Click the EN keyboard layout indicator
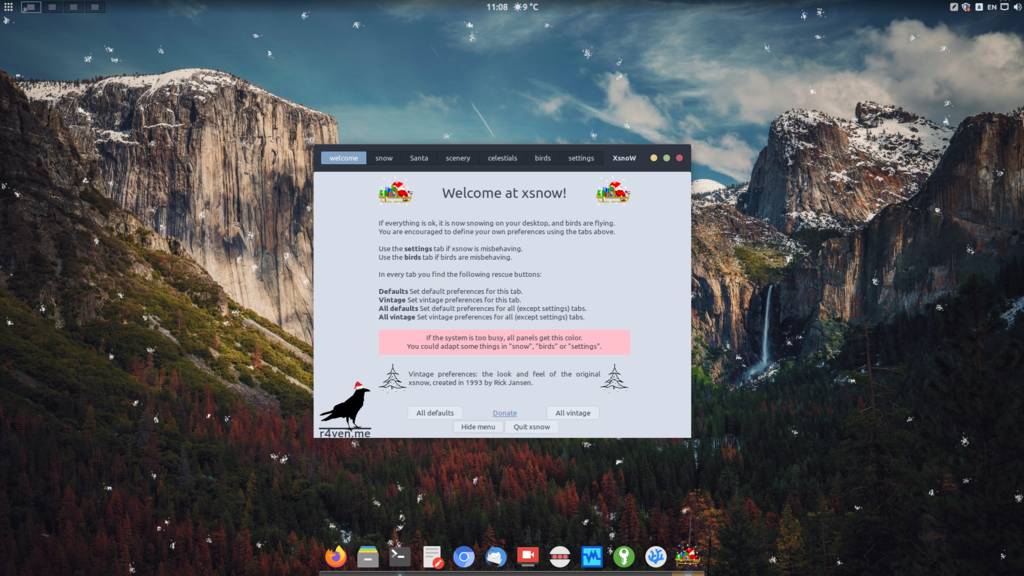This screenshot has width=1024, height=576. click(992, 7)
